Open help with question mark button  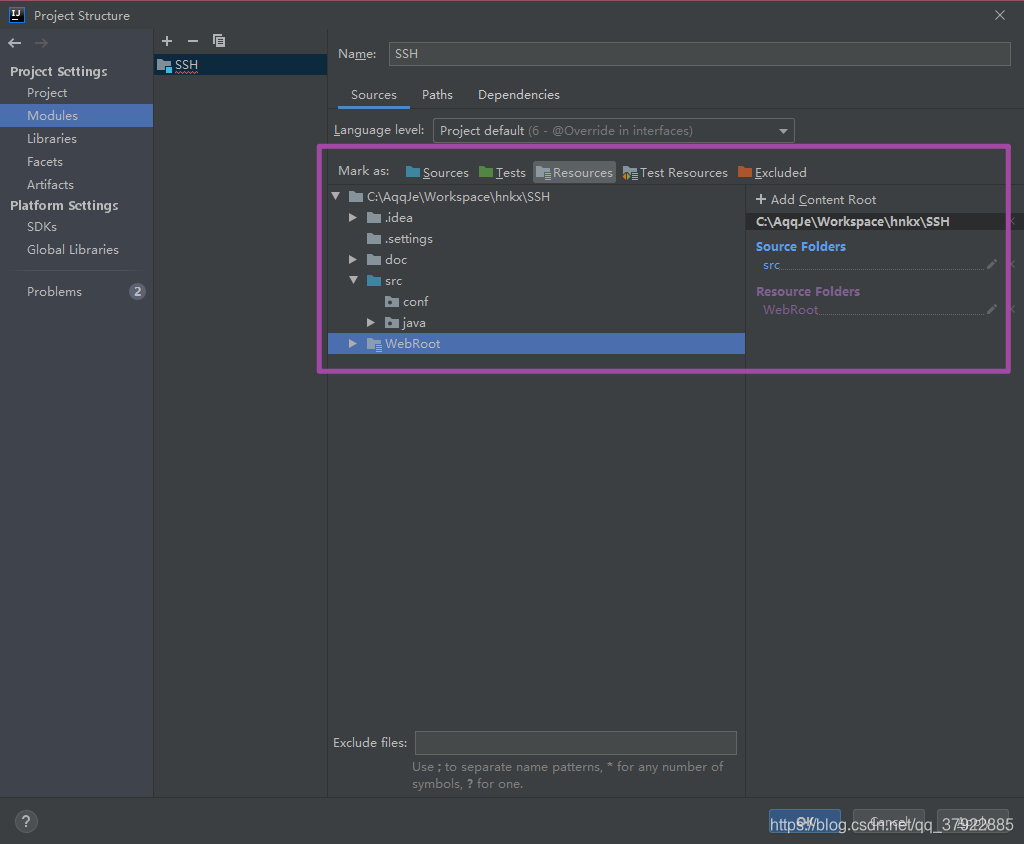point(26,821)
